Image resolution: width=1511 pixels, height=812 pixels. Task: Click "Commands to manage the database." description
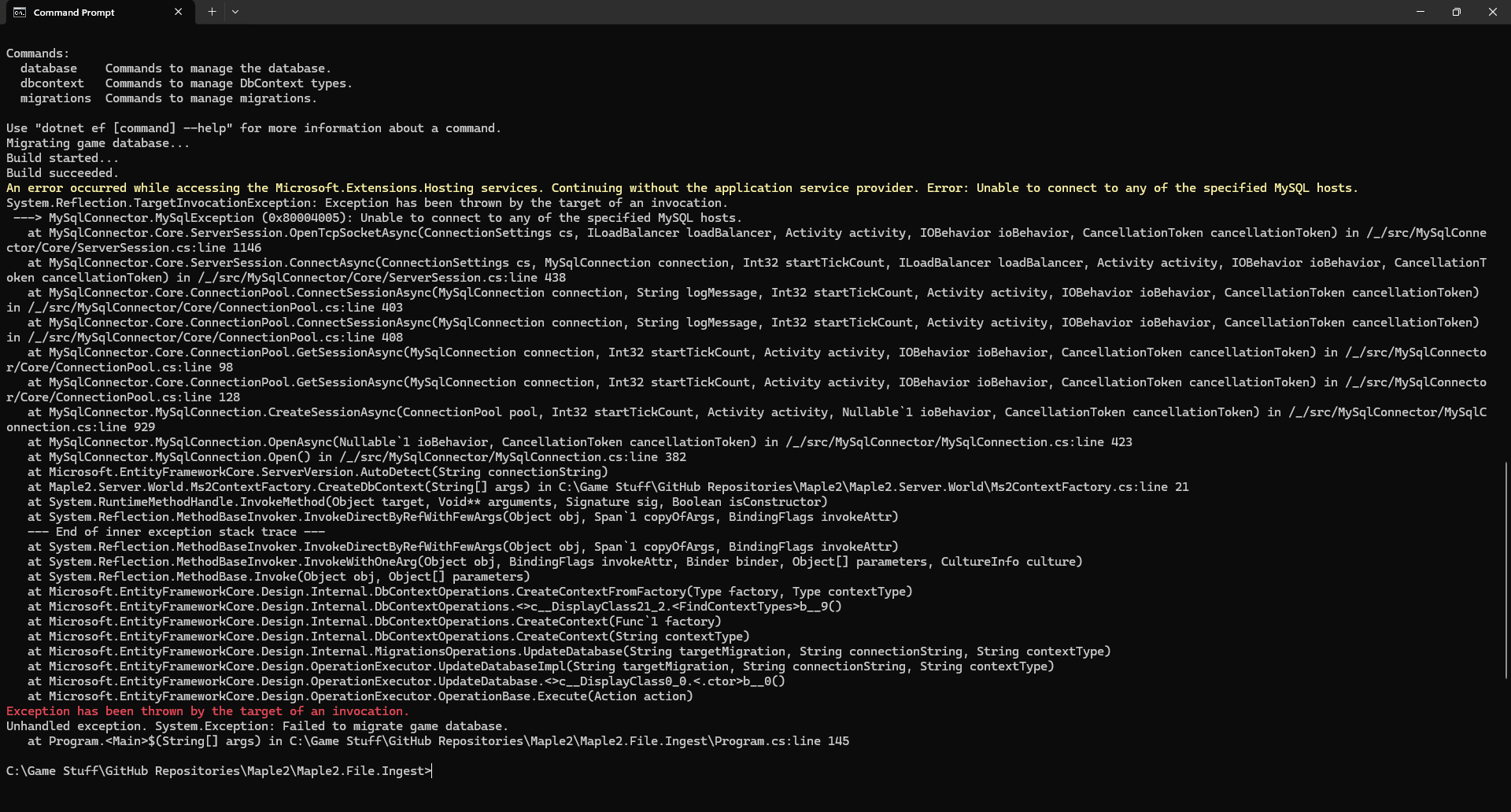(x=218, y=68)
